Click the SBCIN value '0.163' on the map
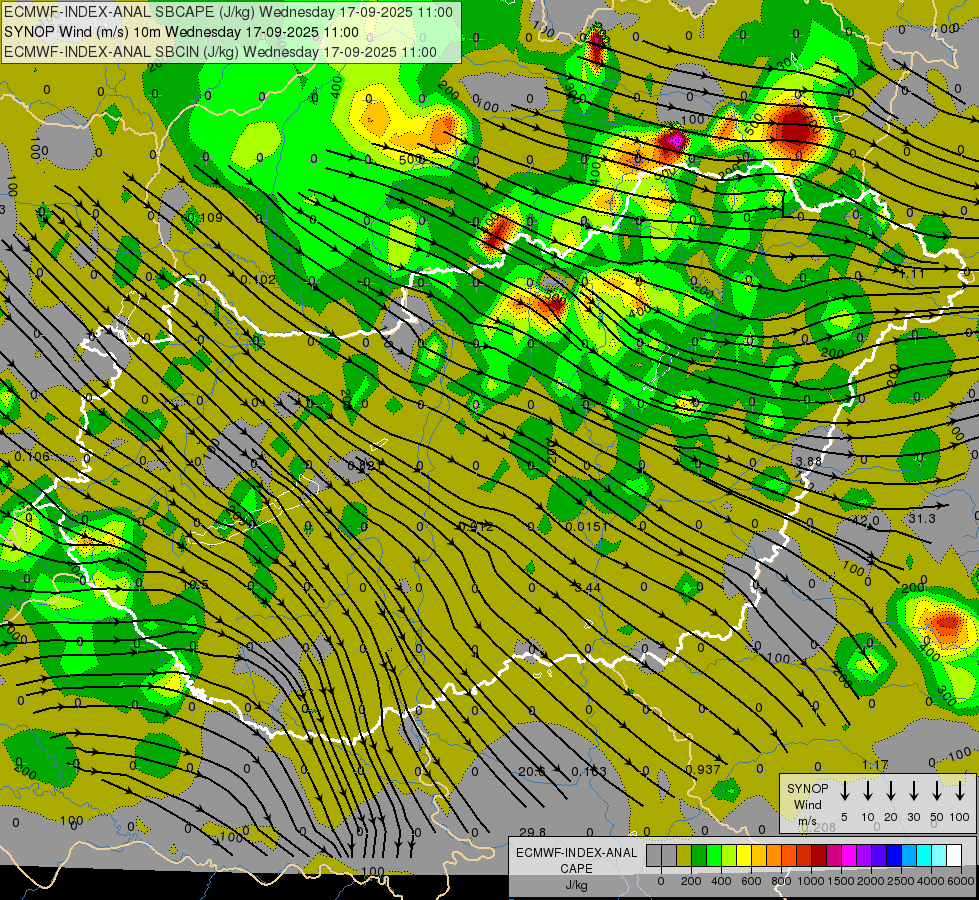Image resolution: width=979 pixels, height=900 pixels. pyautogui.click(x=589, y=771)
